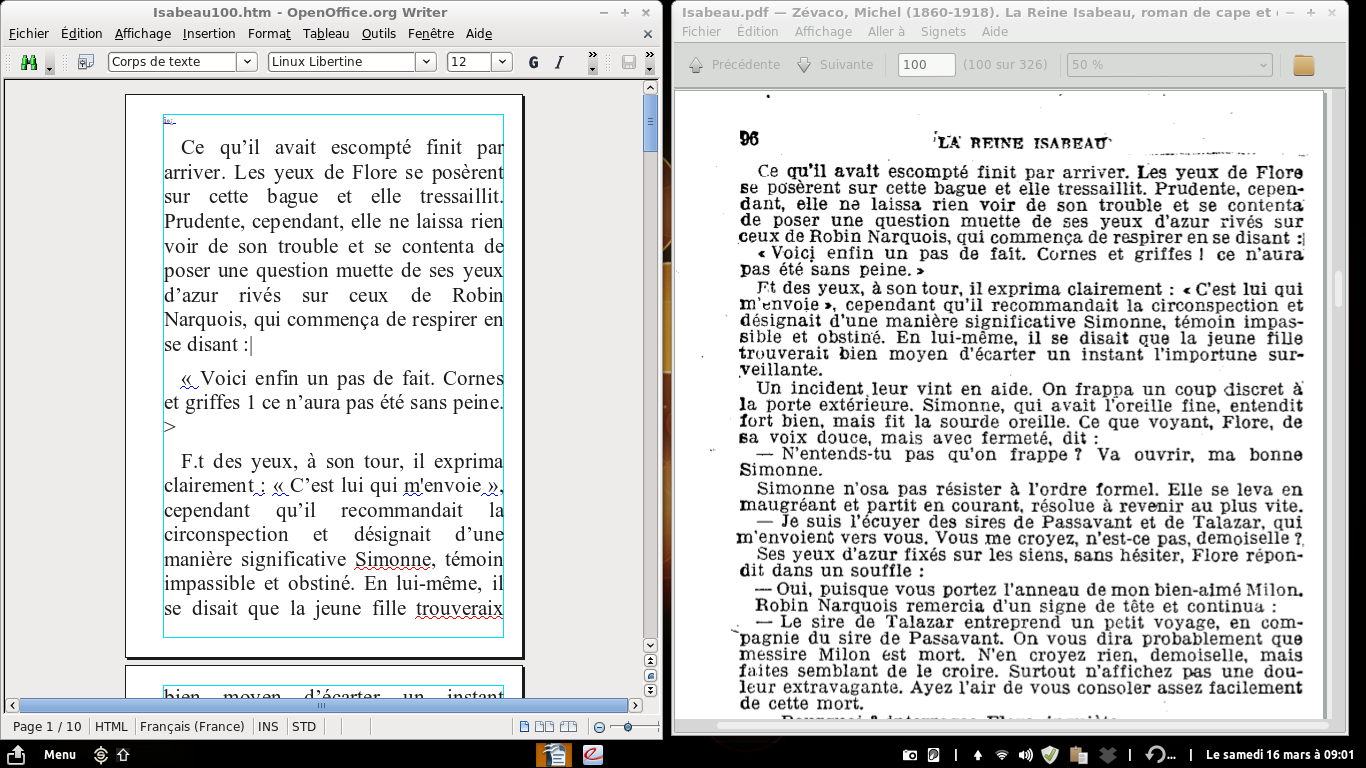Click the Writer vertical scrollbar up arrow

pyautogui.click(x=651, y=87)
